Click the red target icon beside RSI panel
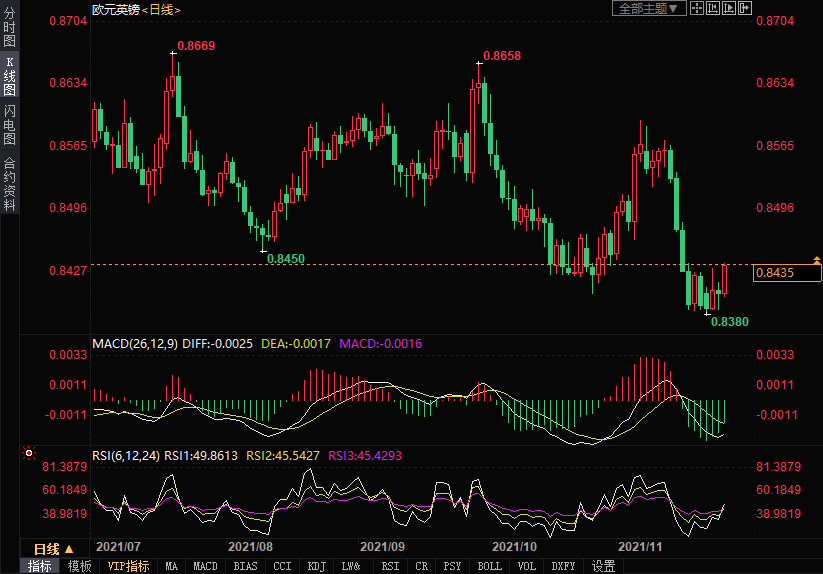This screenshot has height=574, width=823. 29,454
